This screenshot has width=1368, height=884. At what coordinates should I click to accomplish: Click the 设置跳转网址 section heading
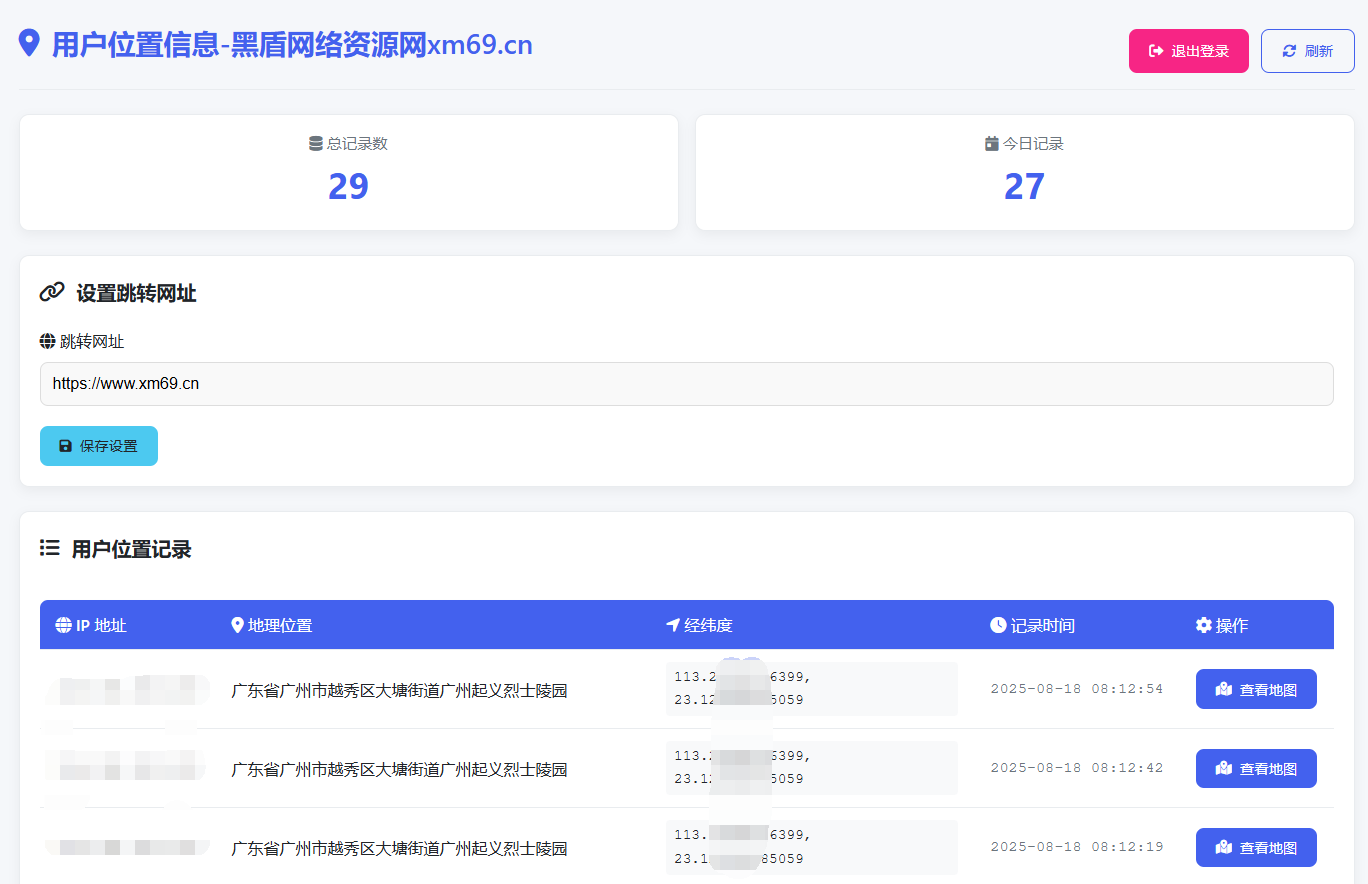click(136, 293)
